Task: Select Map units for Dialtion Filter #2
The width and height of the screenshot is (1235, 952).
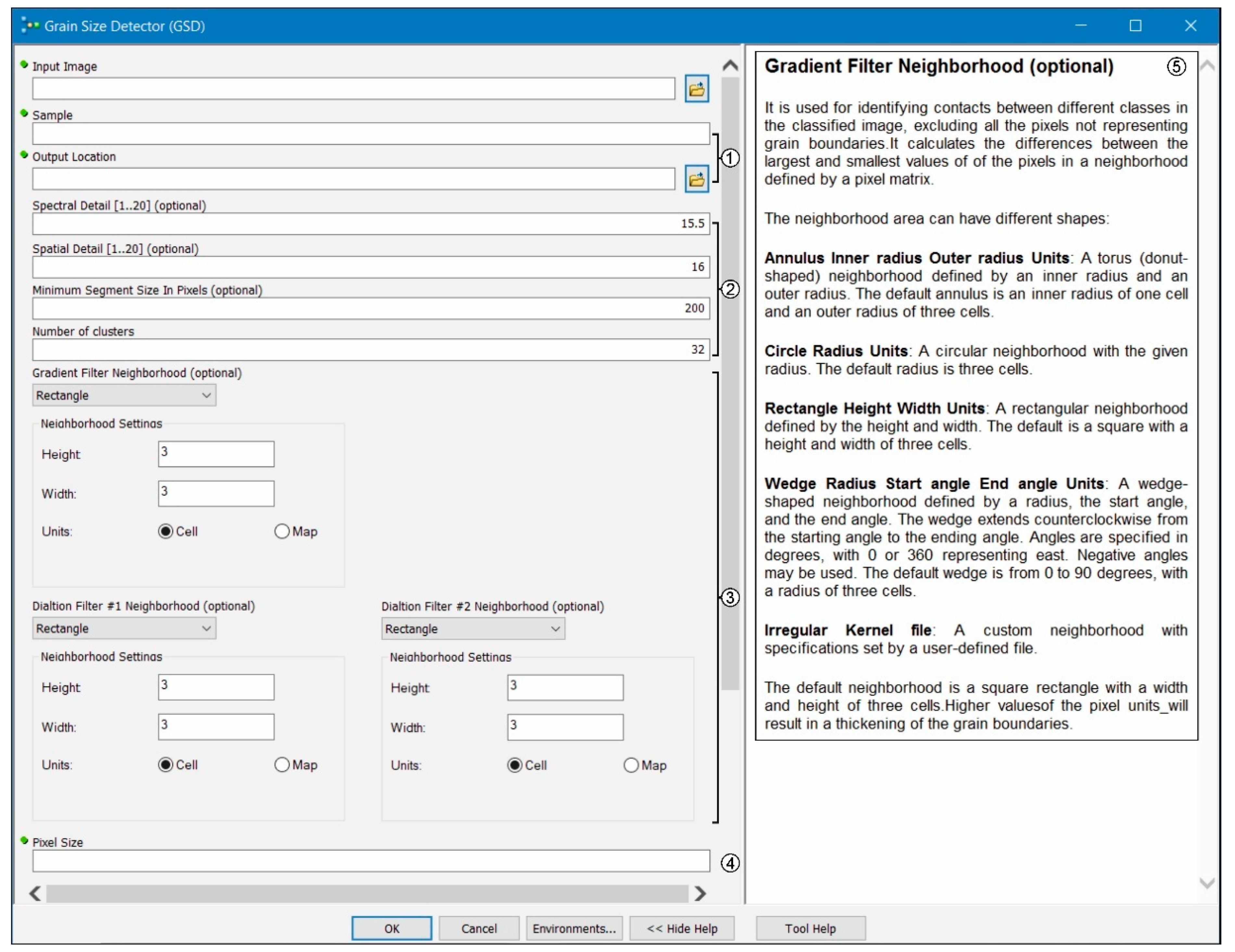Action: 631,765
